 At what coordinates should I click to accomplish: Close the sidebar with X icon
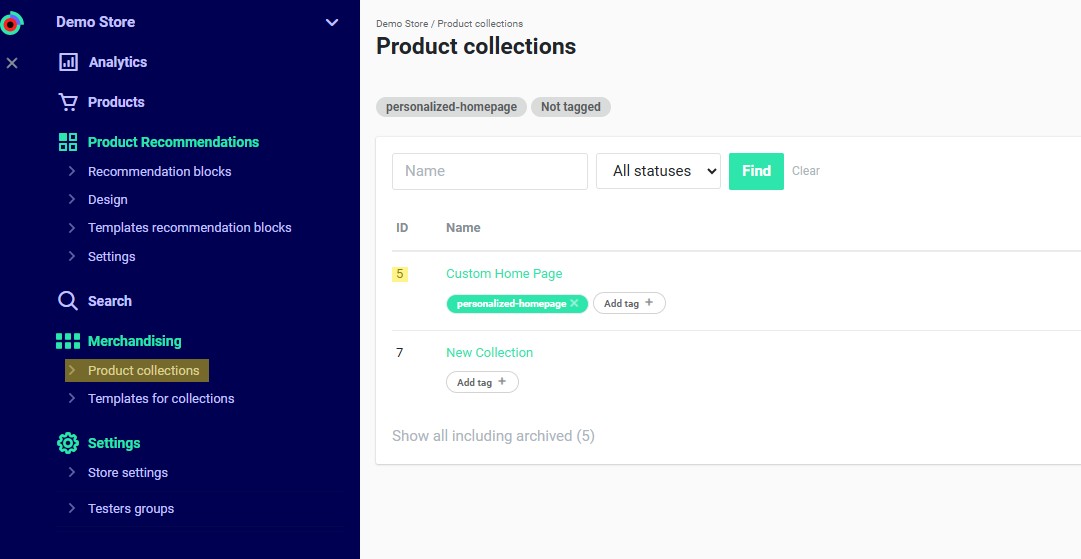coord(12,63)
